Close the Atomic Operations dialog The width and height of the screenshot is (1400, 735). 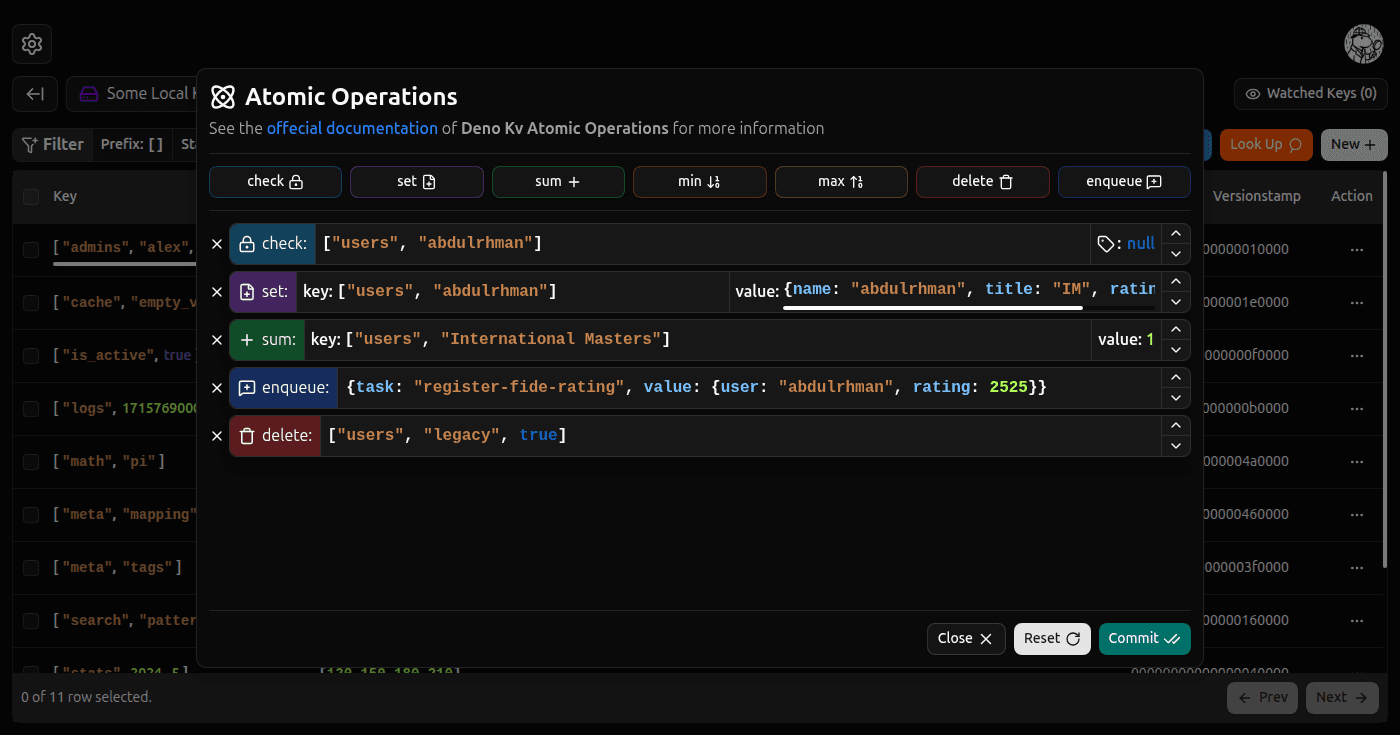coord(966,638)
